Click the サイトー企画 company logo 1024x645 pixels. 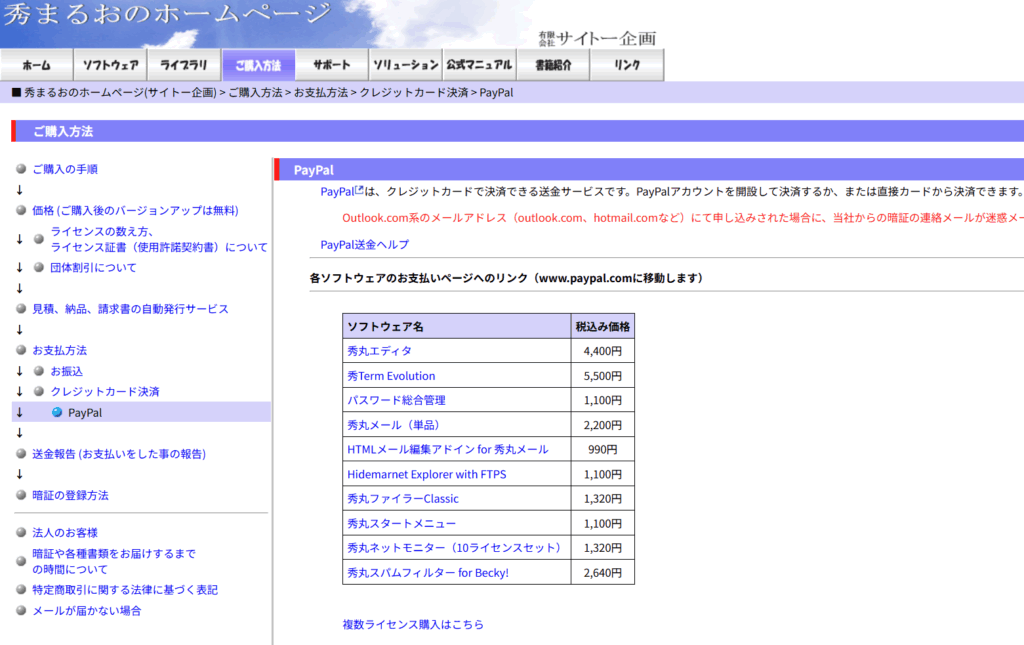coord(597,38)
